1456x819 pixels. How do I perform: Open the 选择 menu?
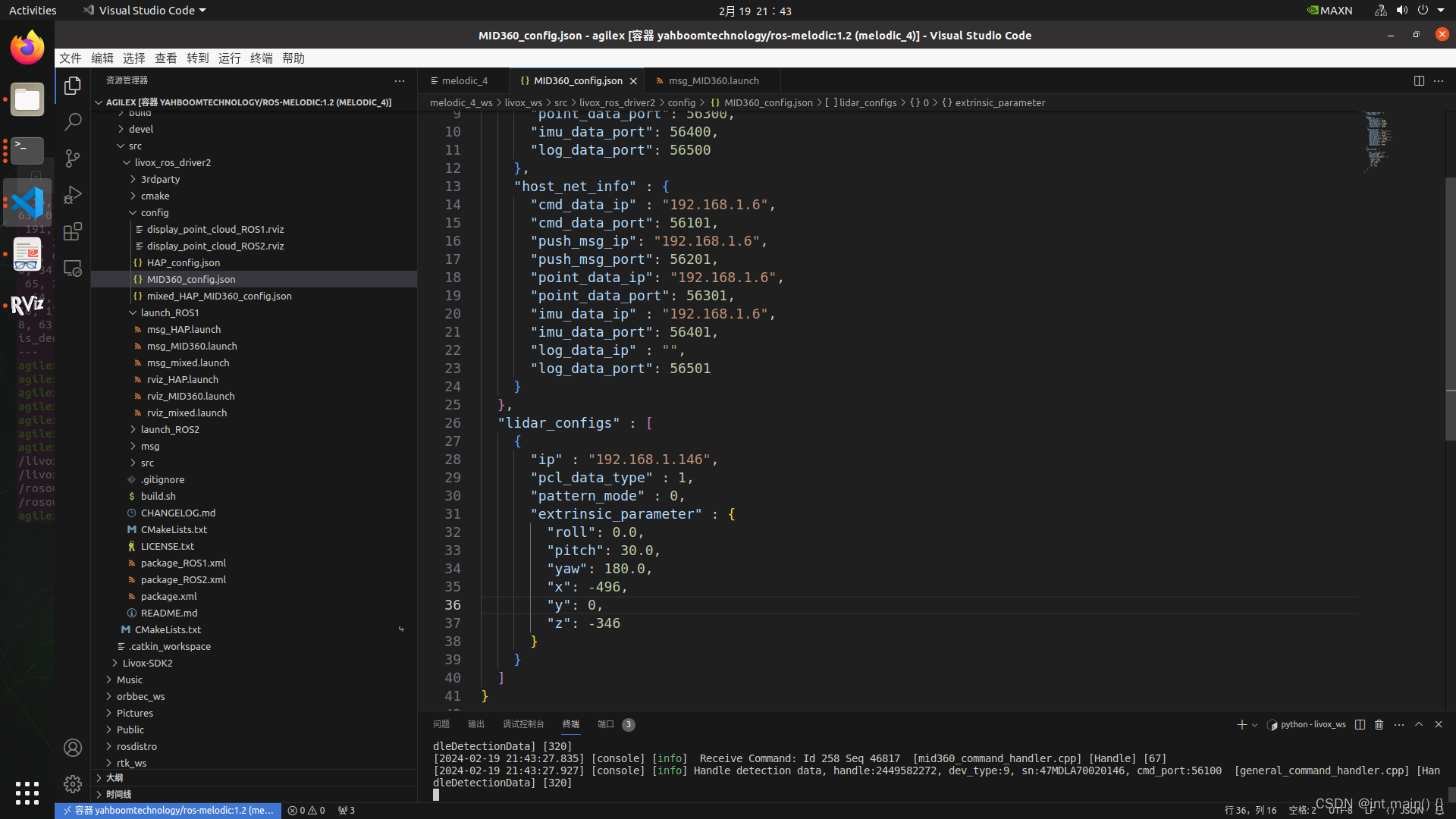pos(134,58)
